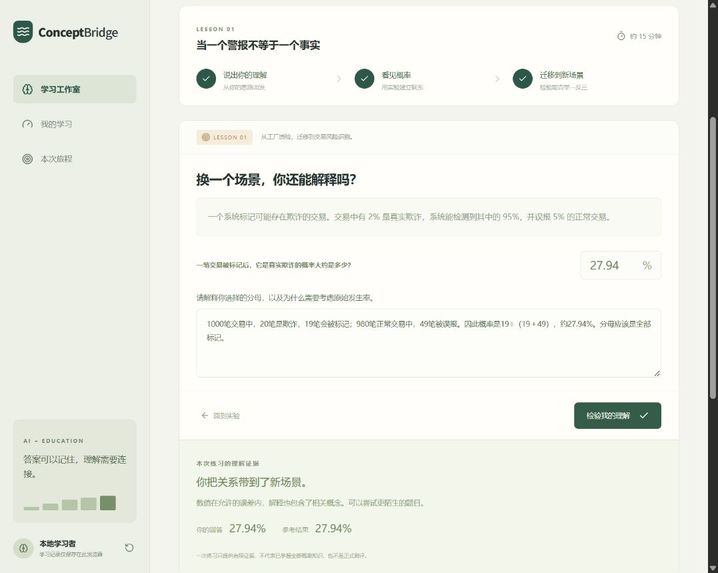The width and height of the screenshot is (718, 573).
Task: Click the checkmark circle for 说出你的理解
Action: tap(206, 79)
